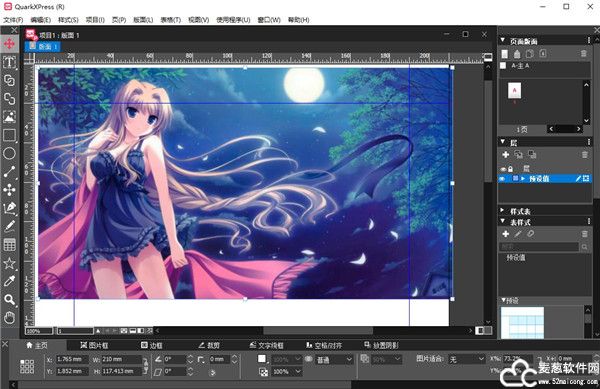Screen dimensions: 600x389
Task: Expand the selected blue layer's arrow
Action: tap(523, 179)
